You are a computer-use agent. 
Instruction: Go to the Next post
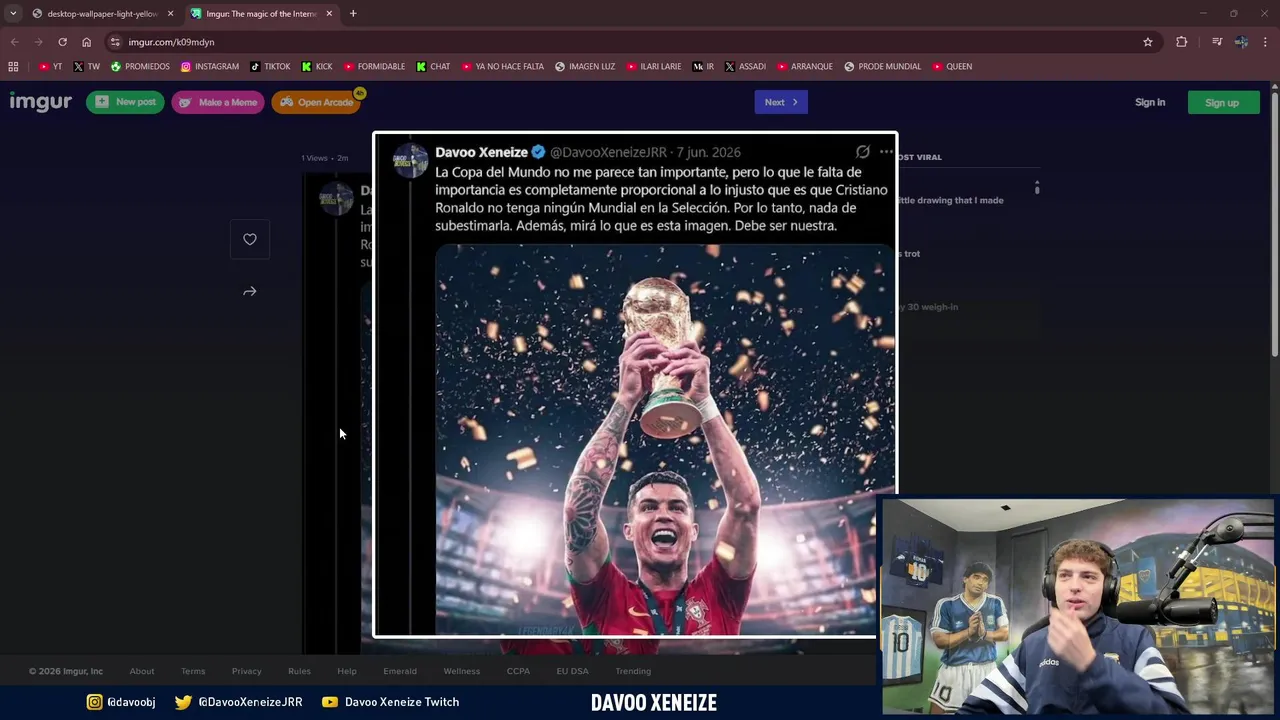[x=781, y=102]
